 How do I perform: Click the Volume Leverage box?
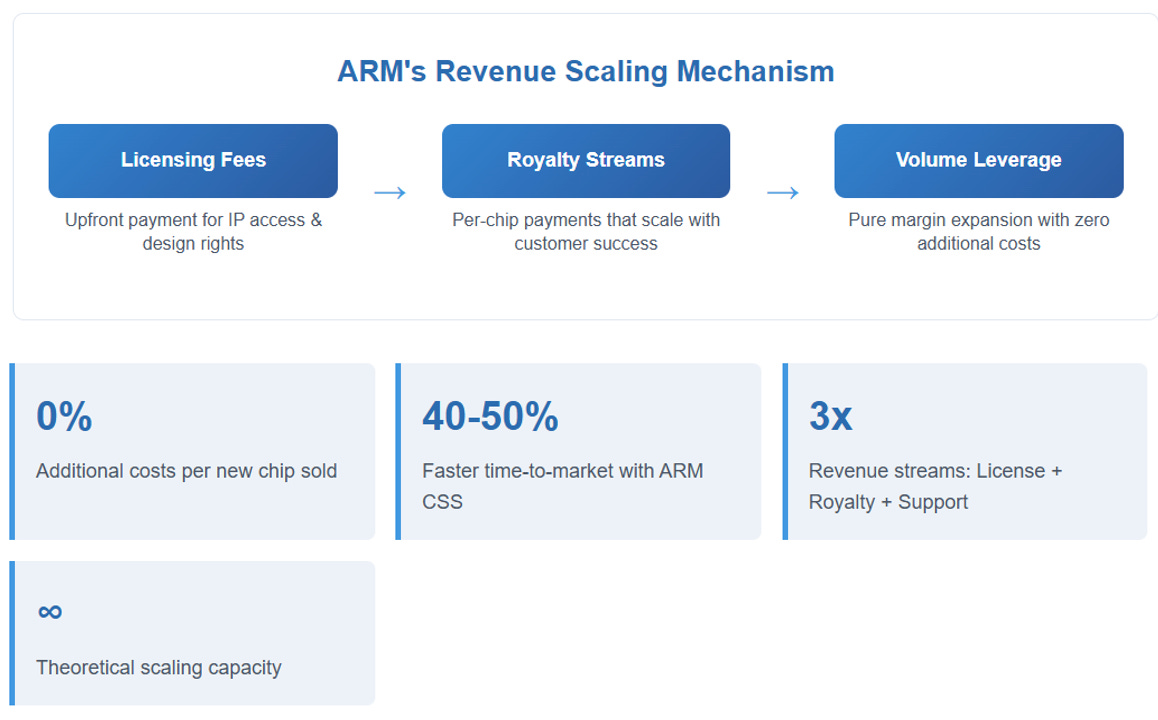[979, 160]
